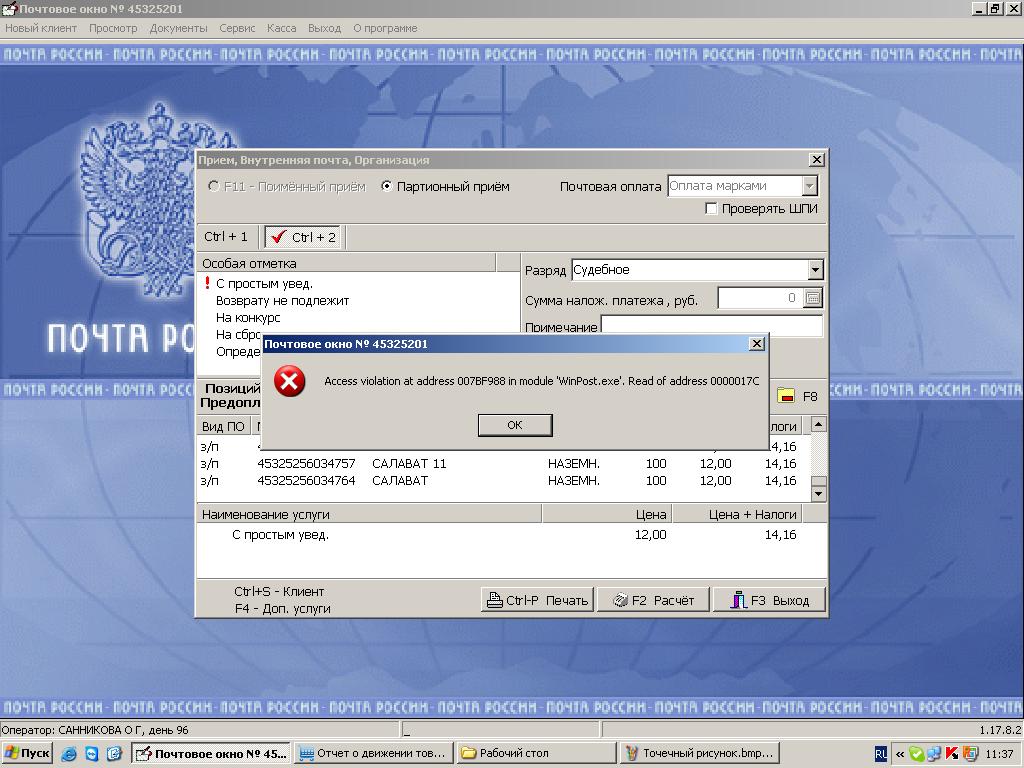This screenshot has width=1024, height=768.
Task: Select С простым увед. service row
Action: (503, 535)
